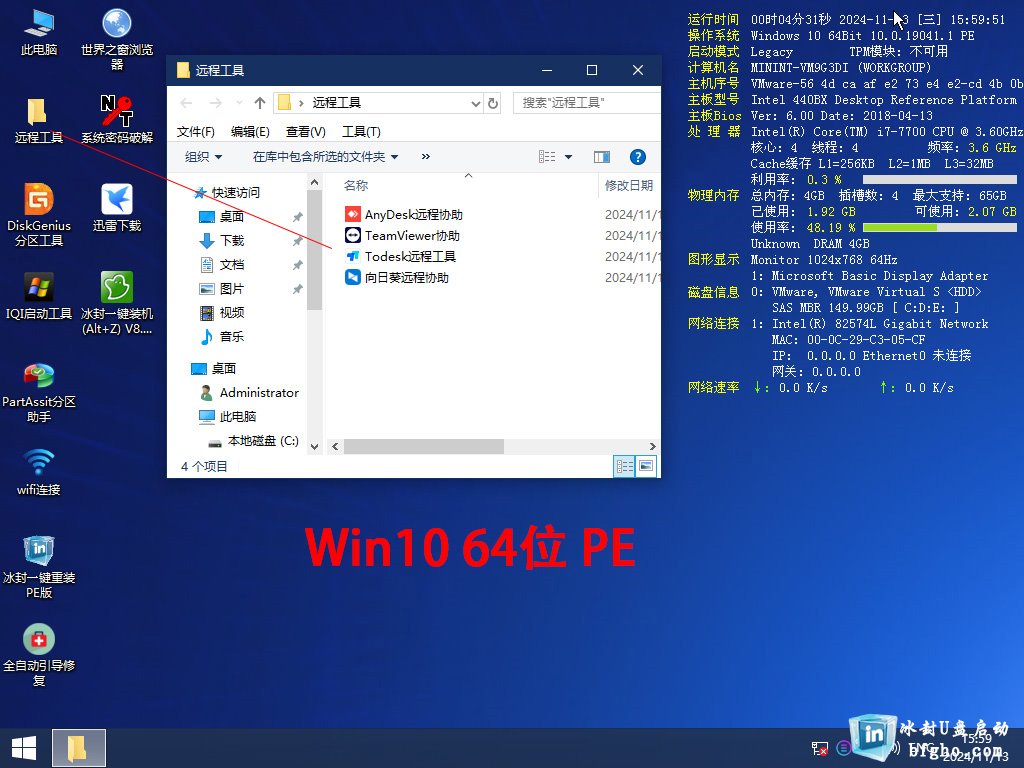
Task: Open the view options dropdown arrow
Action: [568, 157]
